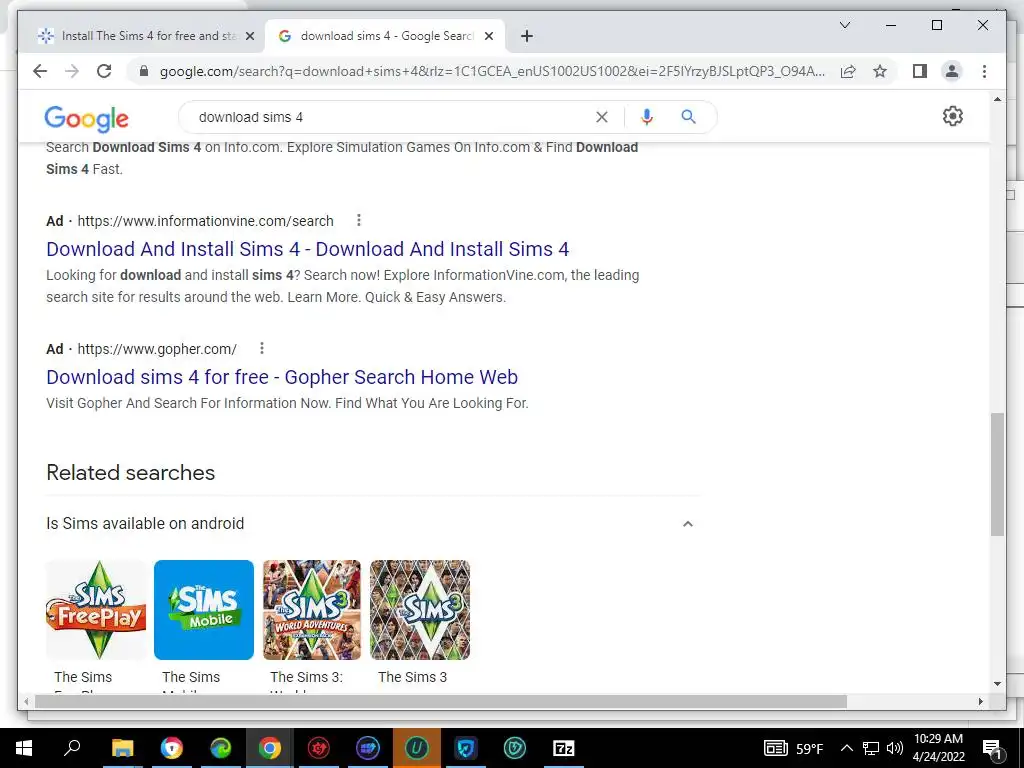View site info via the lock icon

click(144, 71)
